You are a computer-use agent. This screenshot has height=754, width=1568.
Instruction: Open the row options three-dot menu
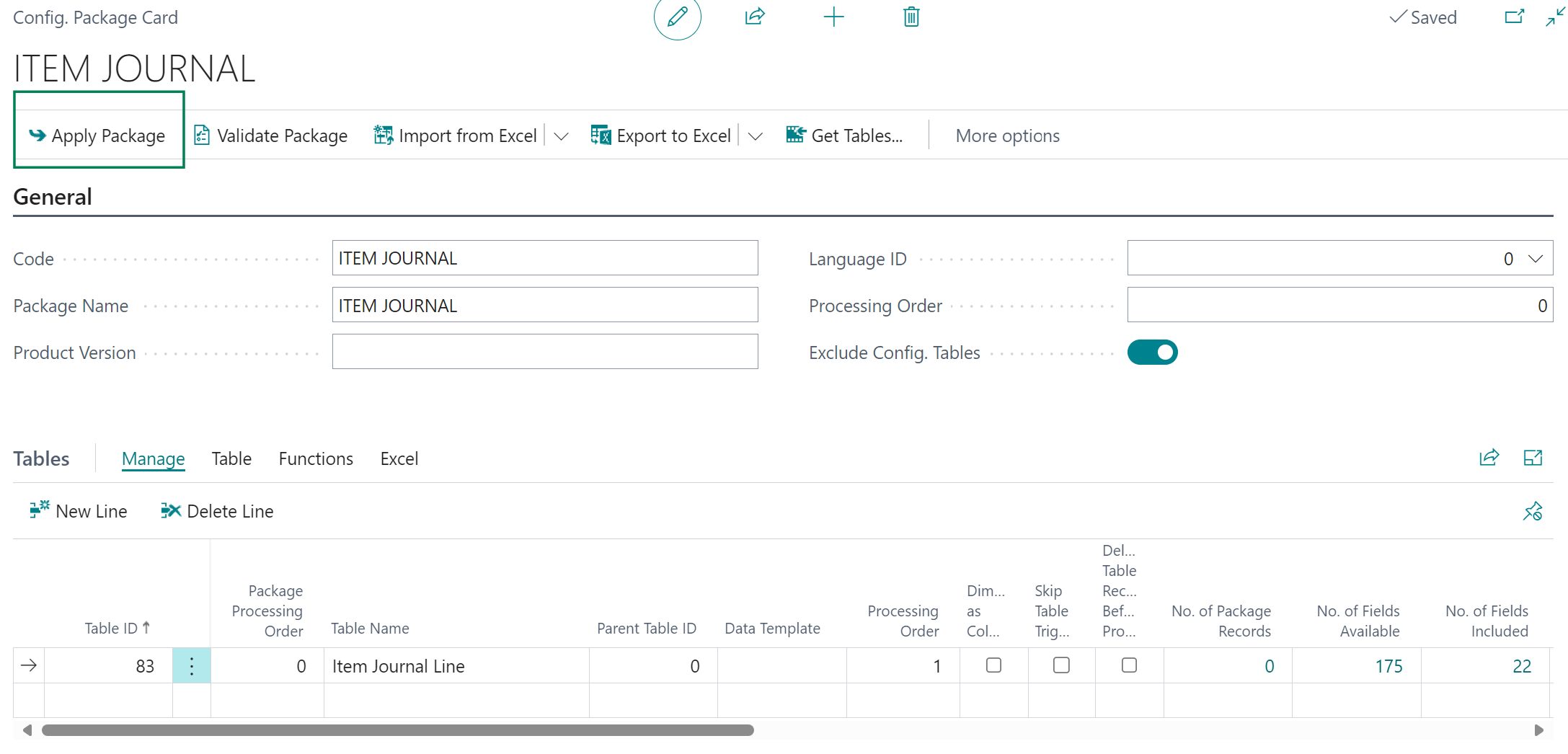click(191, 665)
